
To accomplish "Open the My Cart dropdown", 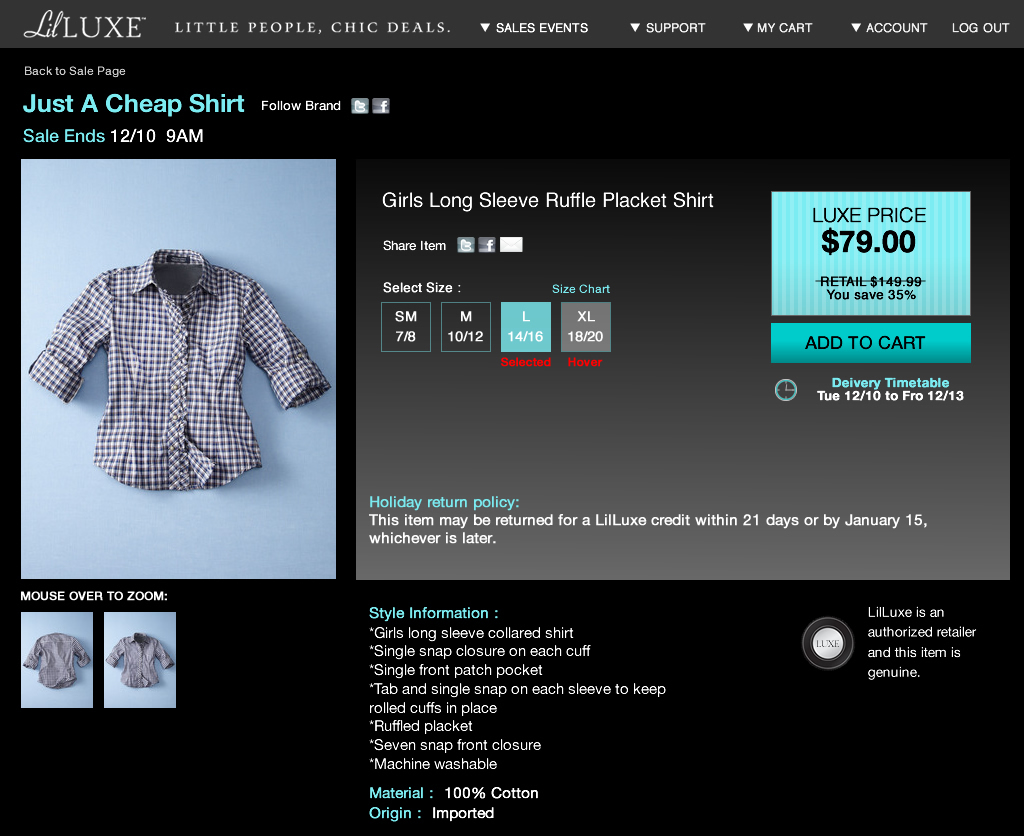I will (x=777, y=28).
